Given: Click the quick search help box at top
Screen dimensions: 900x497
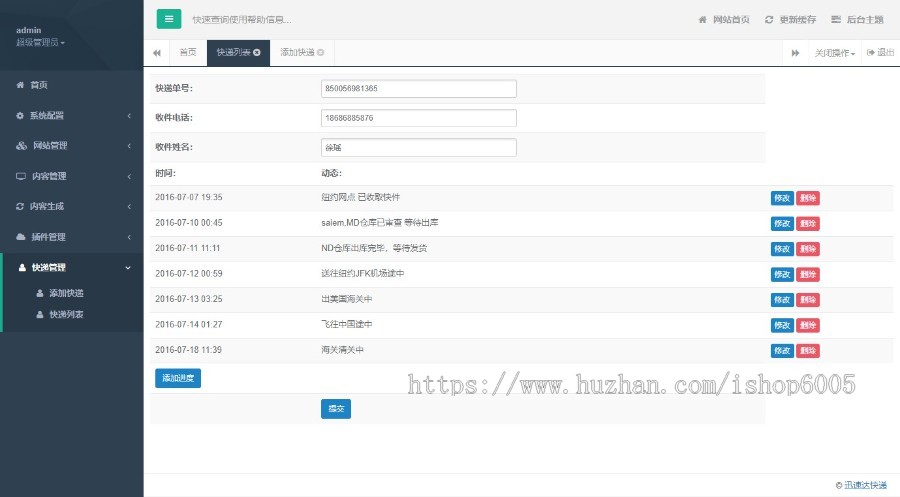Looking at the screenshot, I should click(242, 20).
